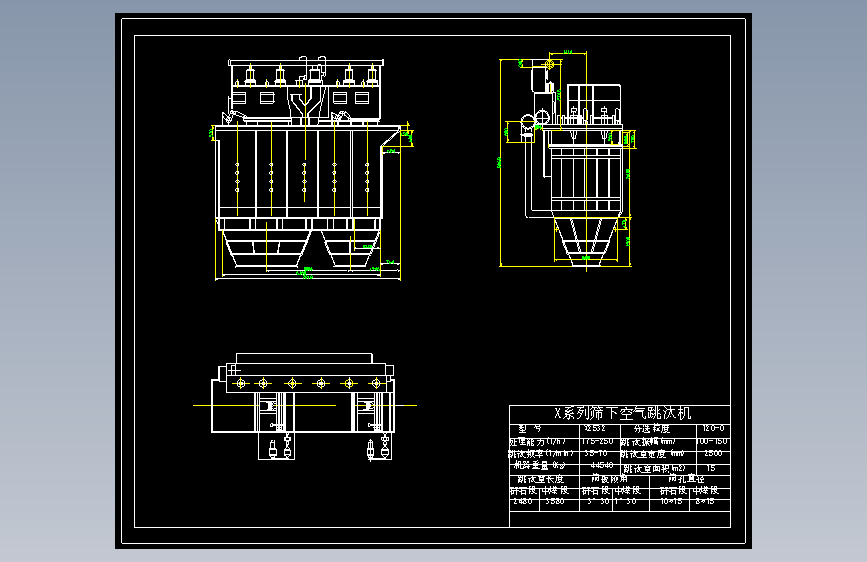Click the 跳汰室长度 header cell
Viewport: 867px width, 562px height.
[540, 478]
